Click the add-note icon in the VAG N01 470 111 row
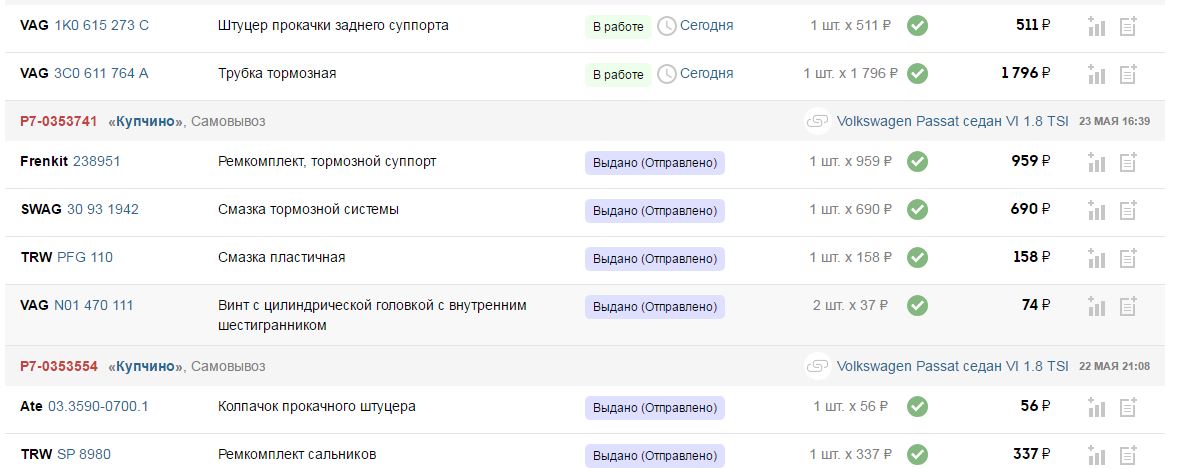This screenshot has height=469, width=1183. (1128, 306)
